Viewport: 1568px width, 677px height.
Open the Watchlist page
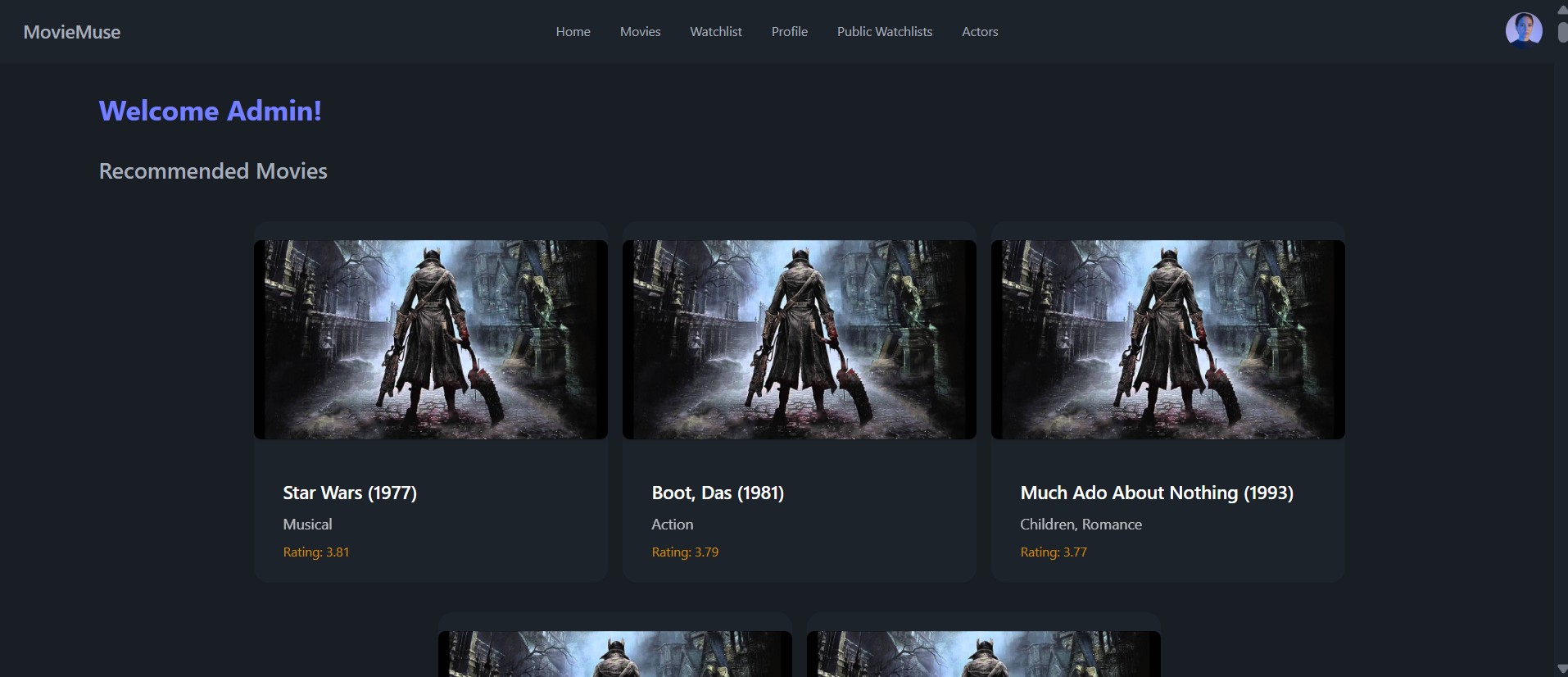click(715, 32)
